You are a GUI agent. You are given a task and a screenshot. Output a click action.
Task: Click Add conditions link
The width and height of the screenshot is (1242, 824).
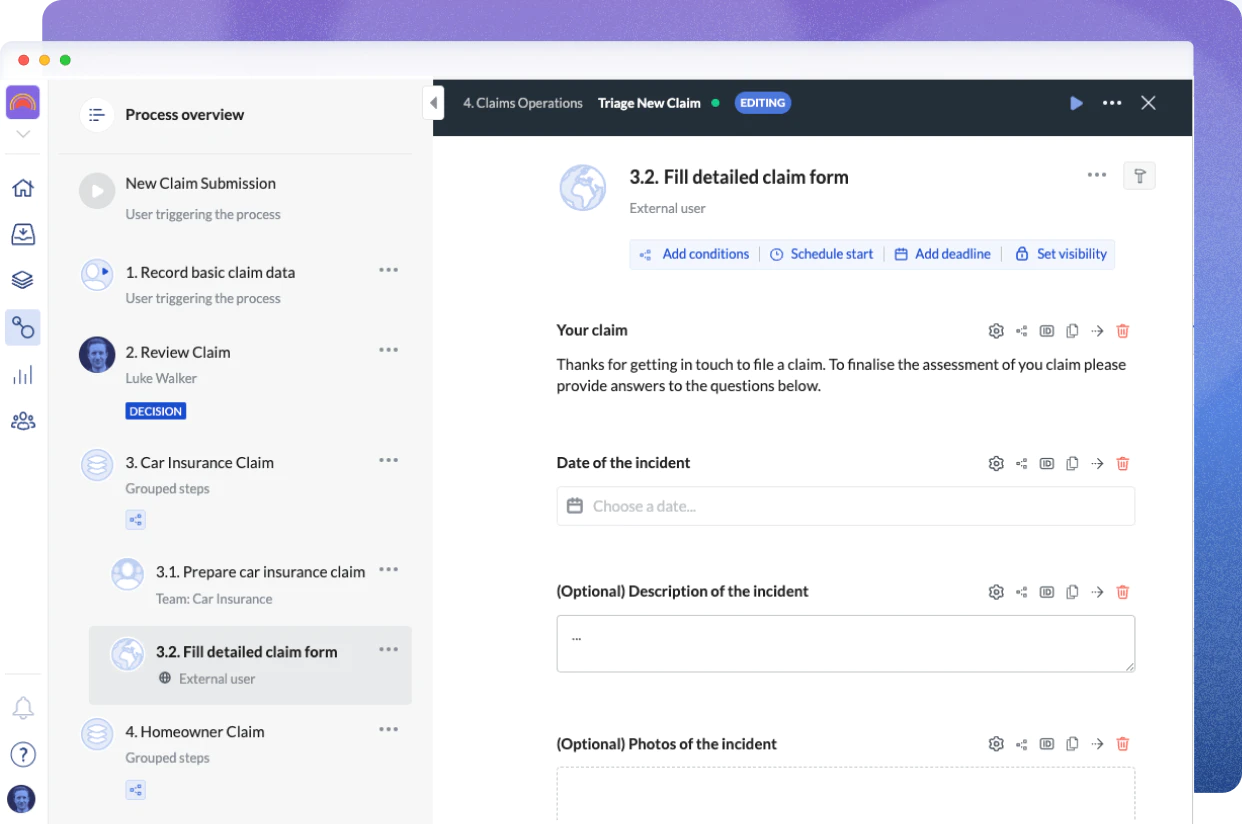pyautogui.click(x=695, y=254)
